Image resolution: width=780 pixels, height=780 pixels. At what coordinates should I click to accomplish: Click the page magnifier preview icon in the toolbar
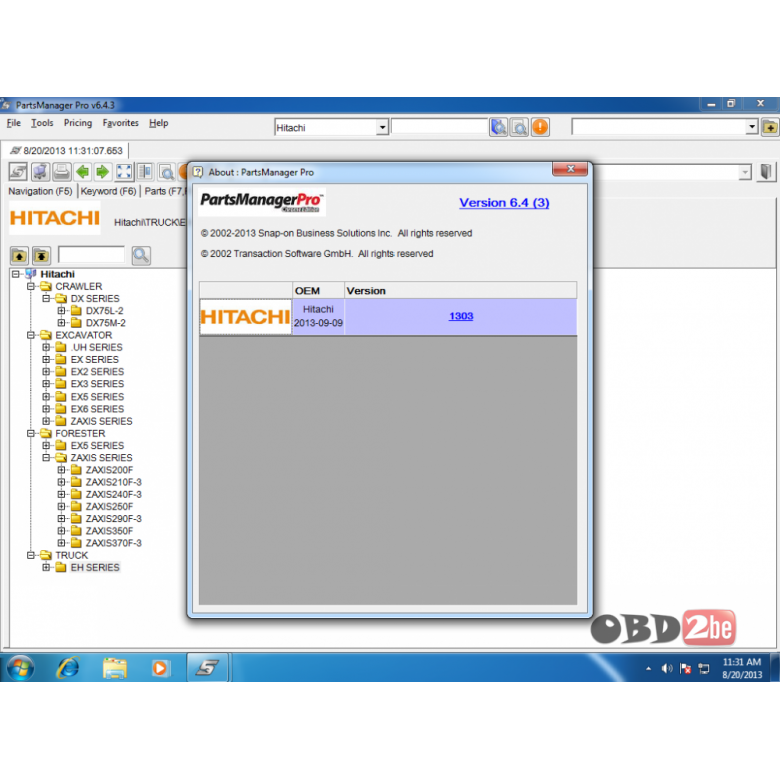166,172
